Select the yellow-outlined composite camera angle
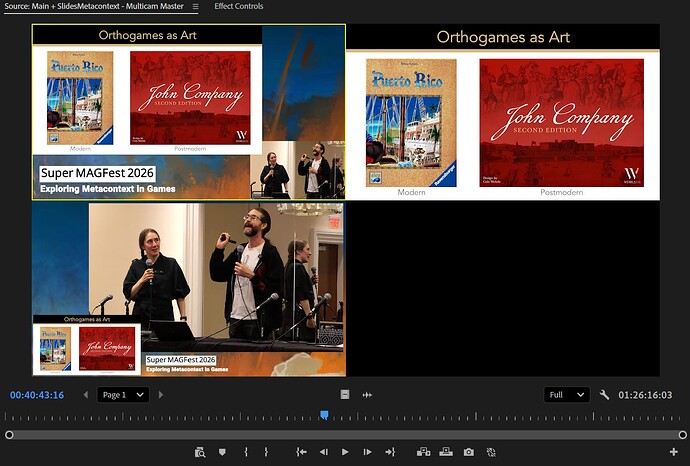The width and height of the screenshot is (690, 466). pos(189,112)
